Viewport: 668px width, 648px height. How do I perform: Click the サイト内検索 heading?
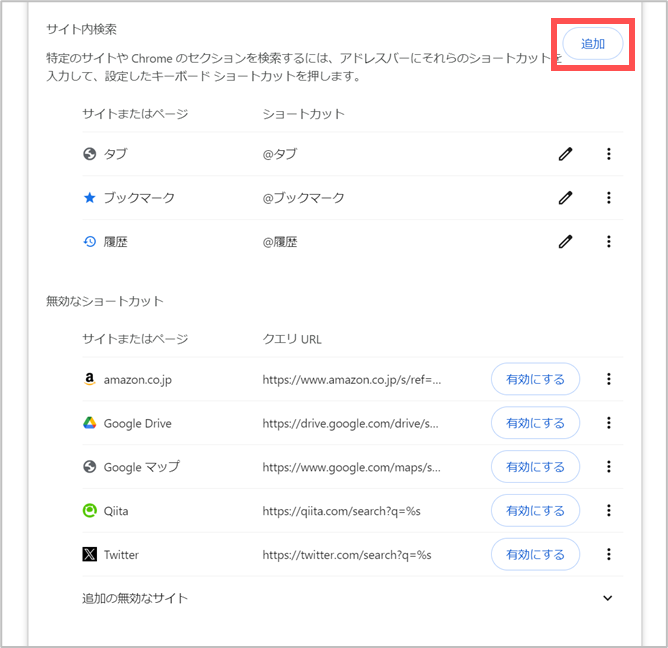click(81, 29)
